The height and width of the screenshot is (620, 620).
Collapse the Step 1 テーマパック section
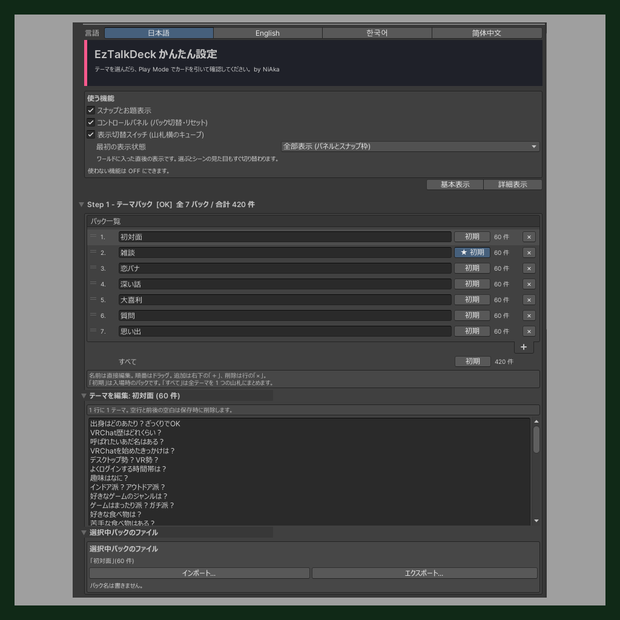pyautogui.click(x=81, y=204)
